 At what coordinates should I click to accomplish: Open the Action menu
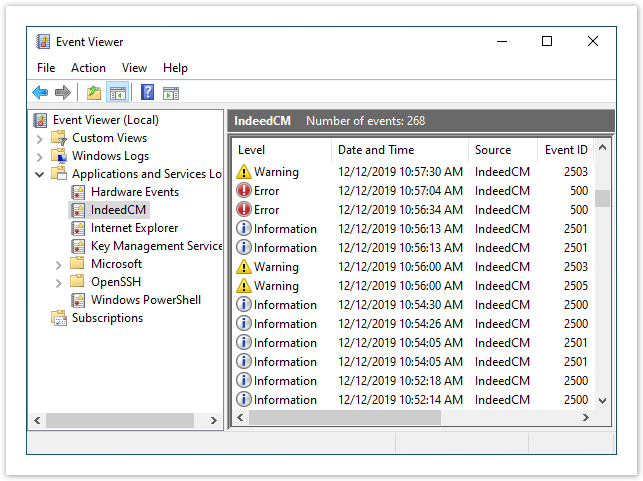(88, 68)
